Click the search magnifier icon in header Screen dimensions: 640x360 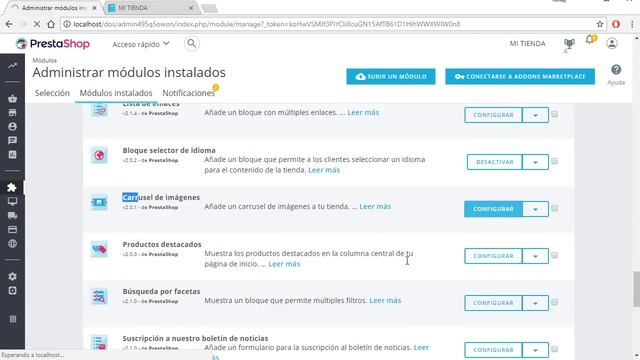191,43
